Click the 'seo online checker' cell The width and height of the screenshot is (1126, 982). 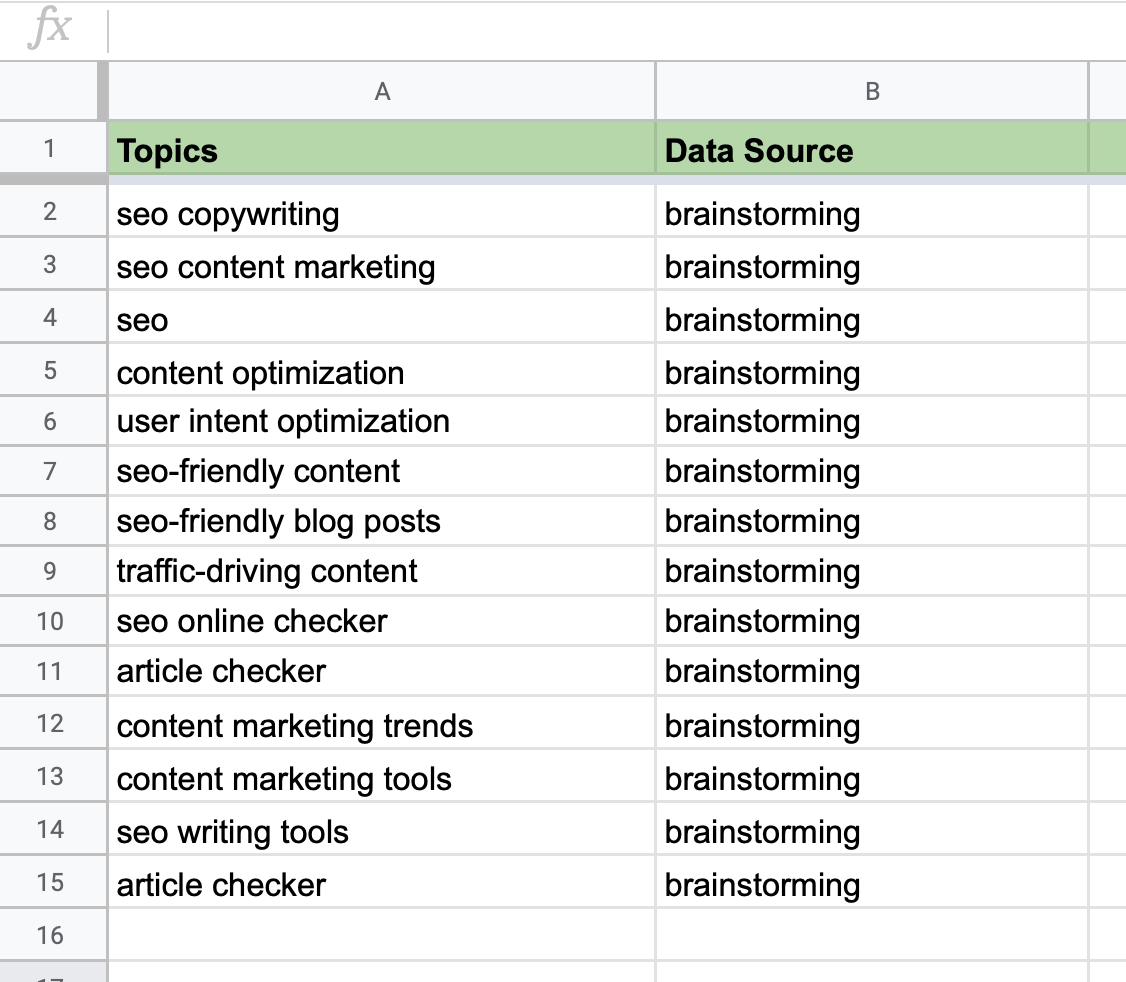pos(382,621)
